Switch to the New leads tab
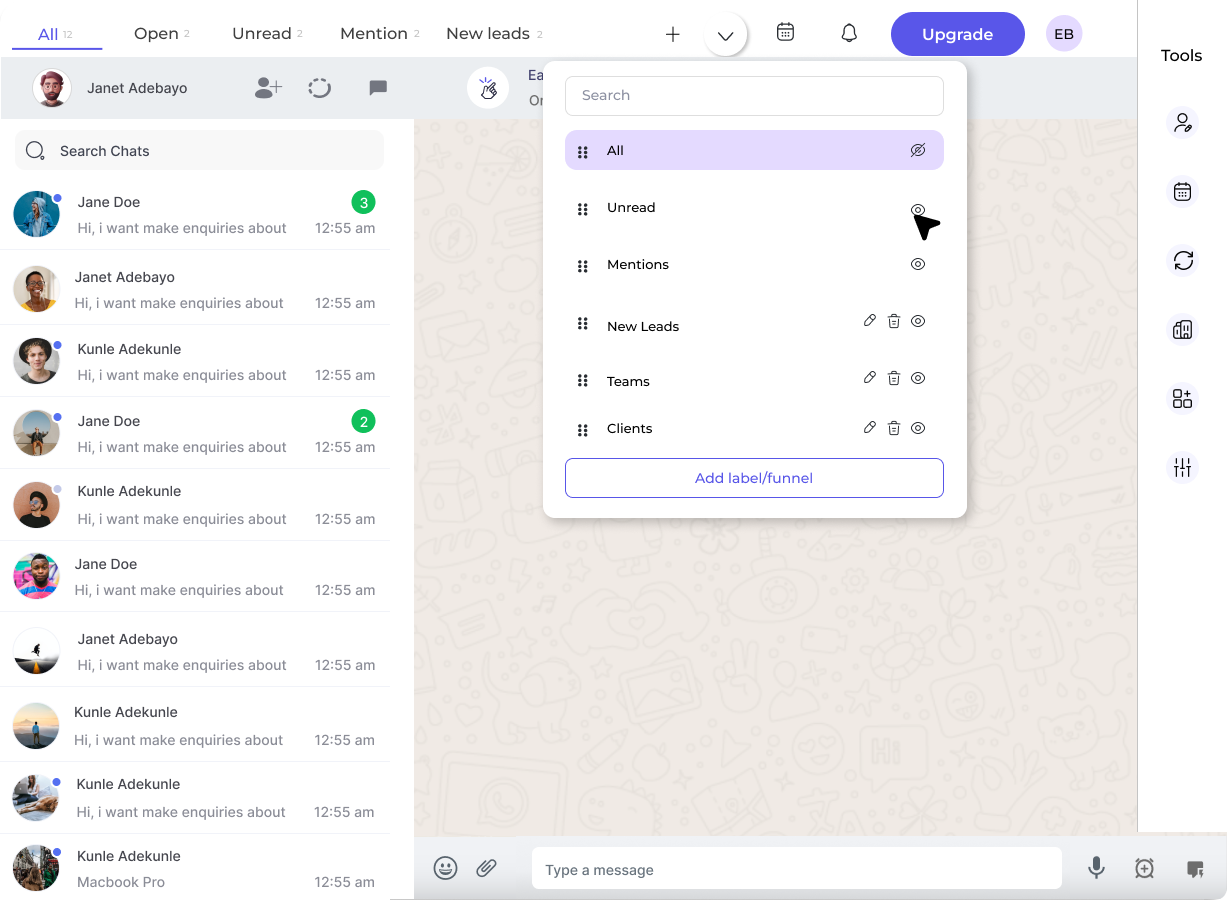Viewport: 1227px width, 900px height. coord(494,33)
